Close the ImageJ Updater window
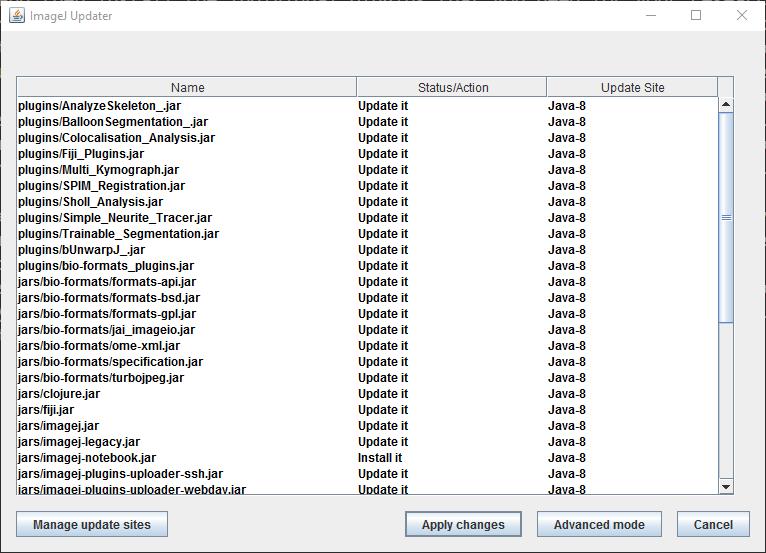The height and width of the screenshot is (553, 766). (742, 15)
